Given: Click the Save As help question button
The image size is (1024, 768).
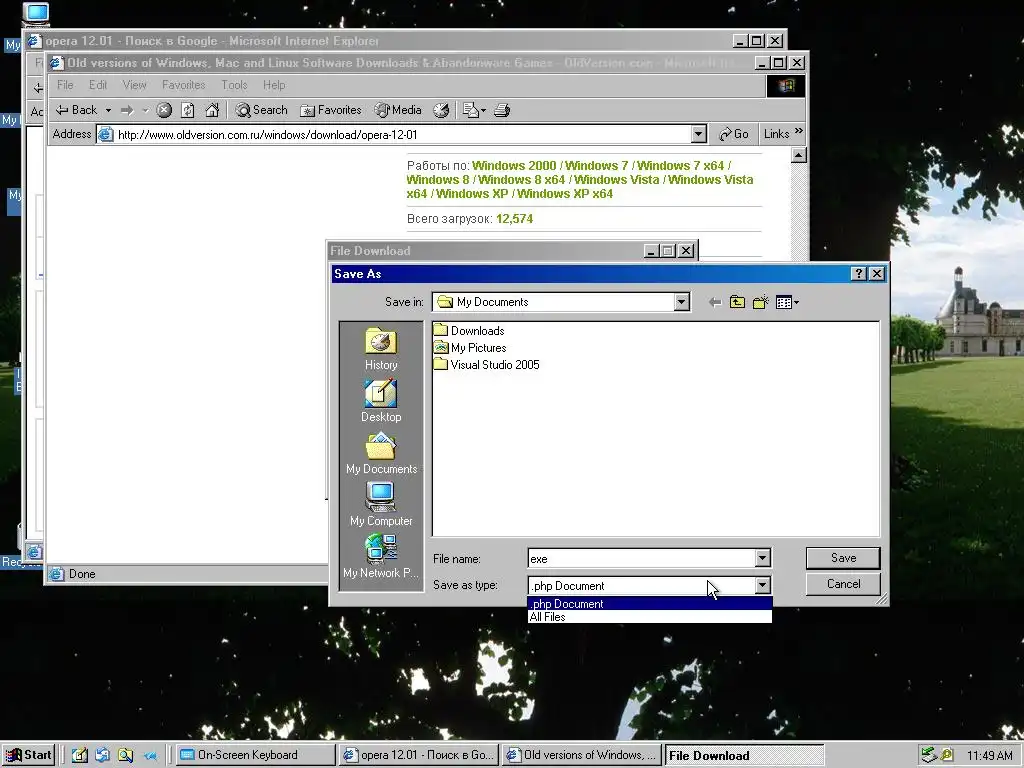Looking at the screenshot, I should tap(859, 274).
